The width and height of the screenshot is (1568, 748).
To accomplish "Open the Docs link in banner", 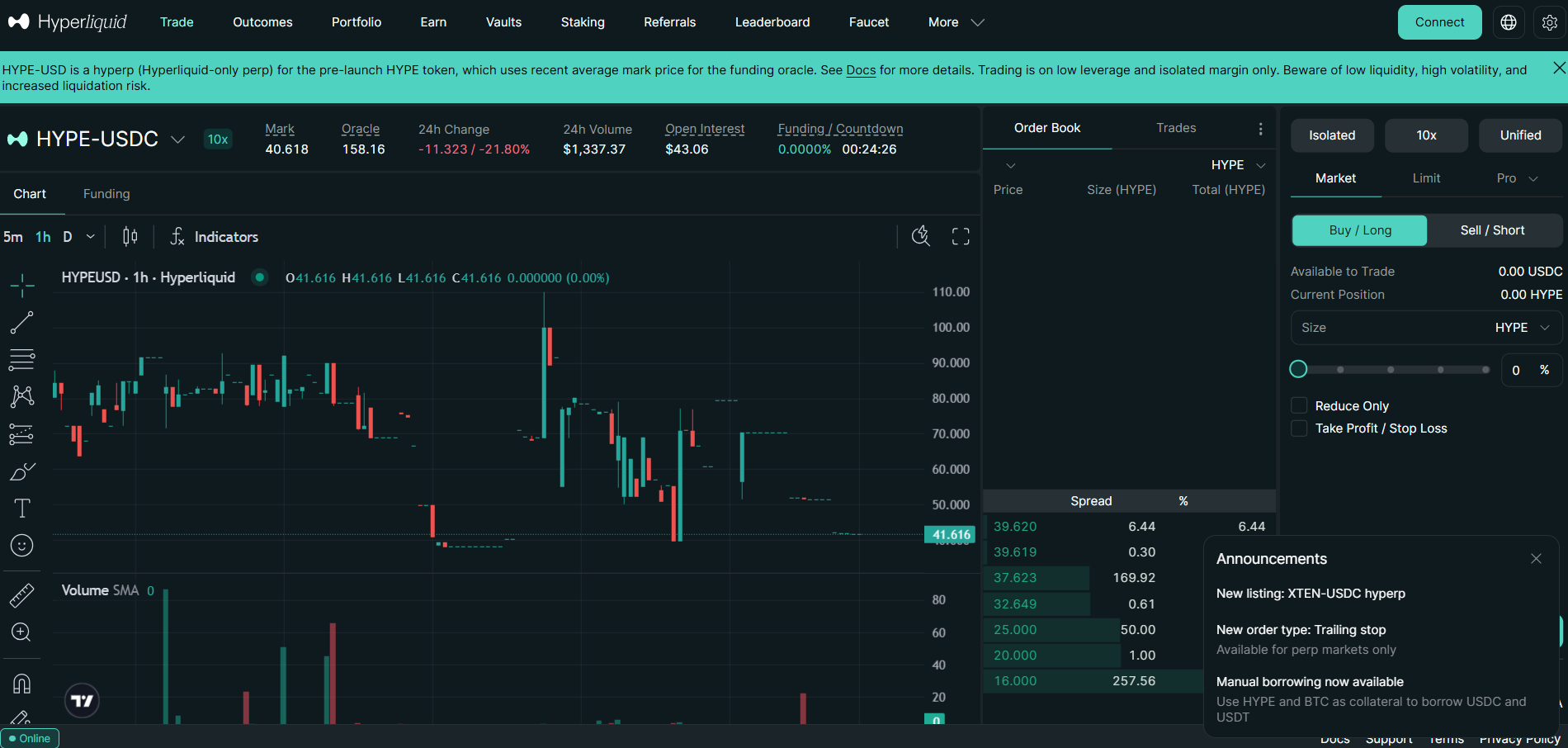I will coord(861,70).
